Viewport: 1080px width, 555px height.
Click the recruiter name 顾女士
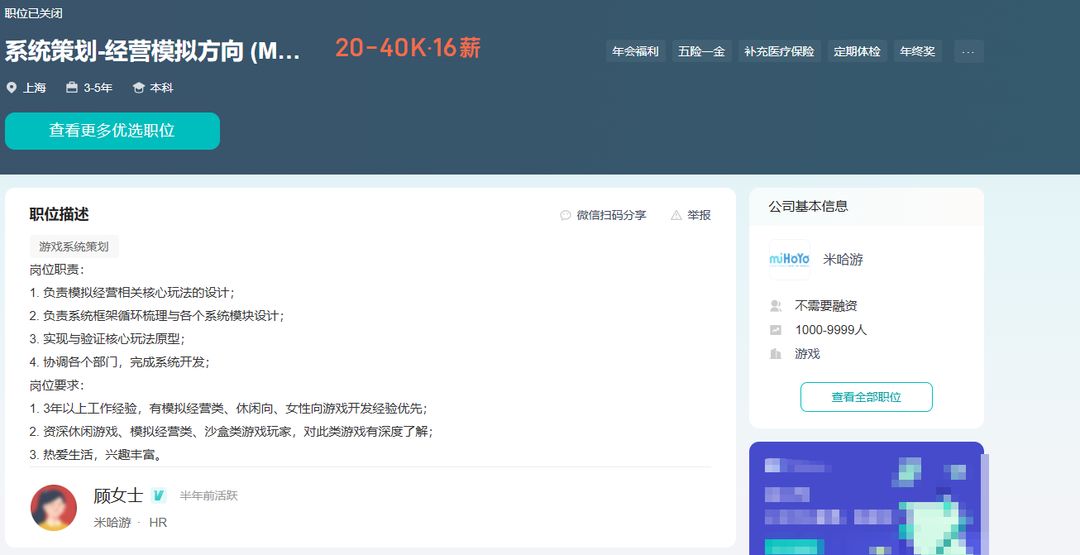pos(118,495)
